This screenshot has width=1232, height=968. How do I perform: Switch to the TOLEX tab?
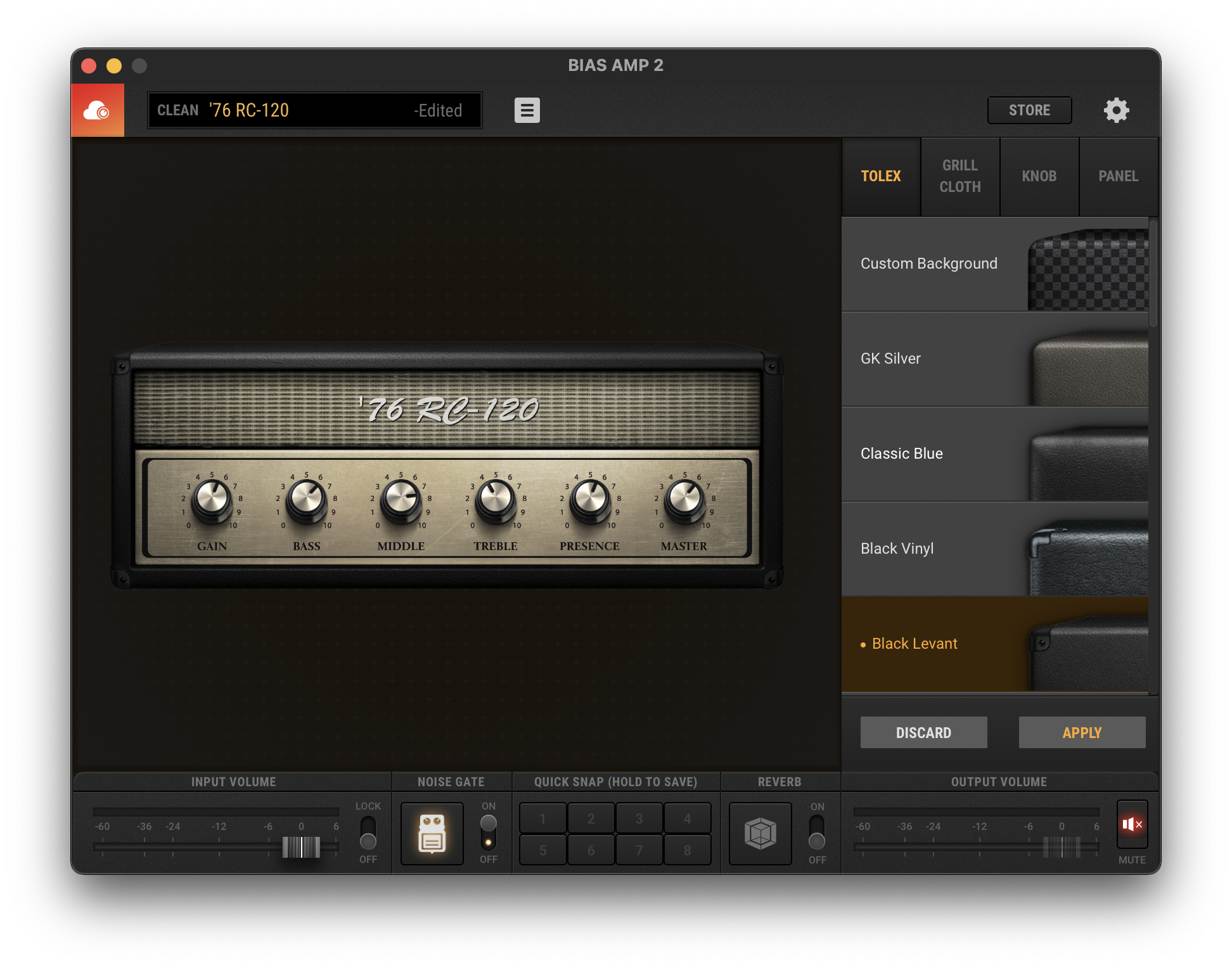(881, 177)
